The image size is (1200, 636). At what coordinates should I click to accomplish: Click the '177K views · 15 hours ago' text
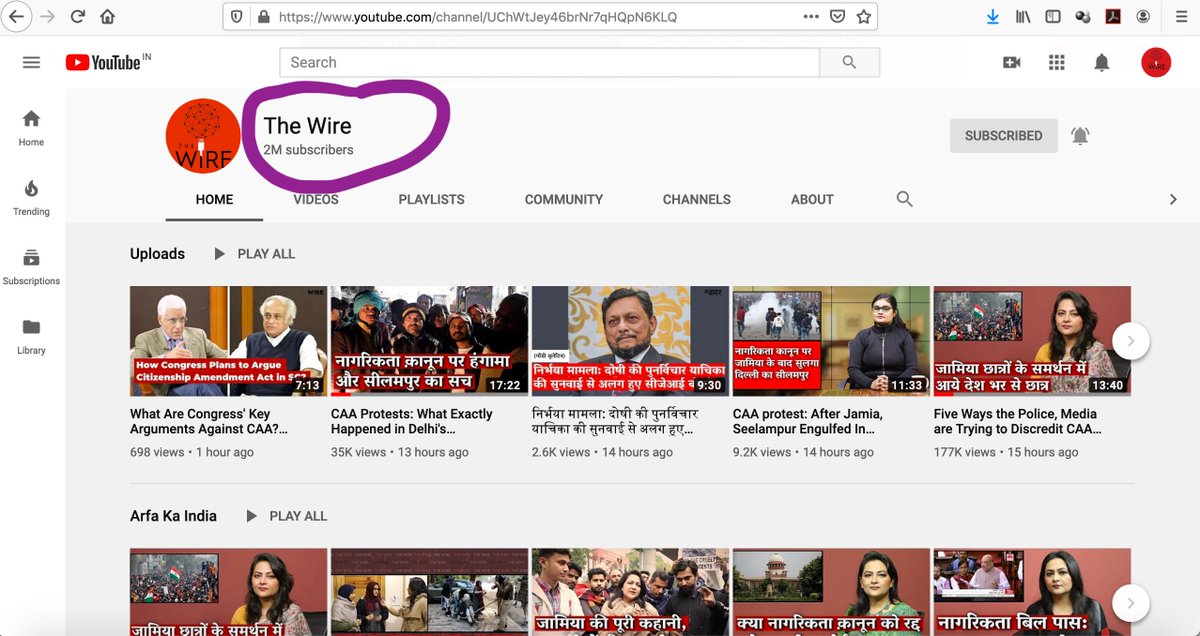(x=1006, y=452)
